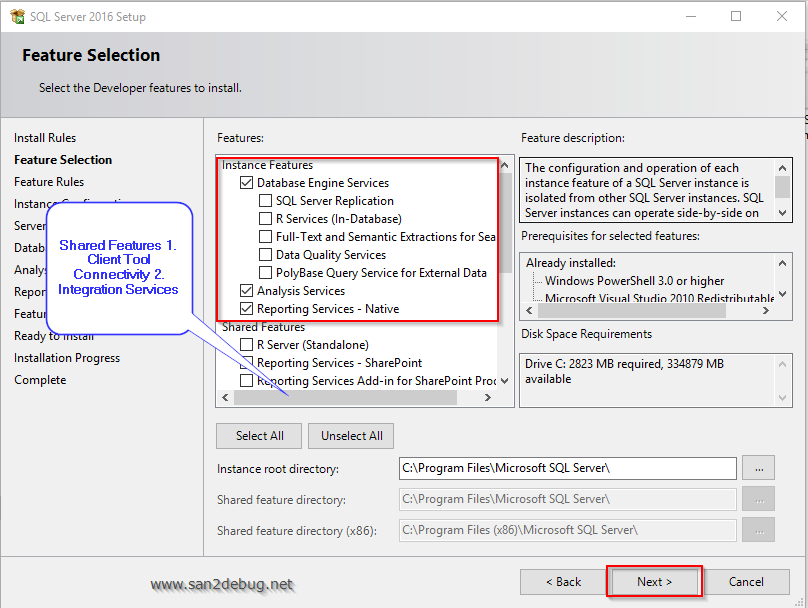Viewport: 808px width, 608px height.
Task: Click features list scroll left arrow
Action: click(x=225, y=397)
